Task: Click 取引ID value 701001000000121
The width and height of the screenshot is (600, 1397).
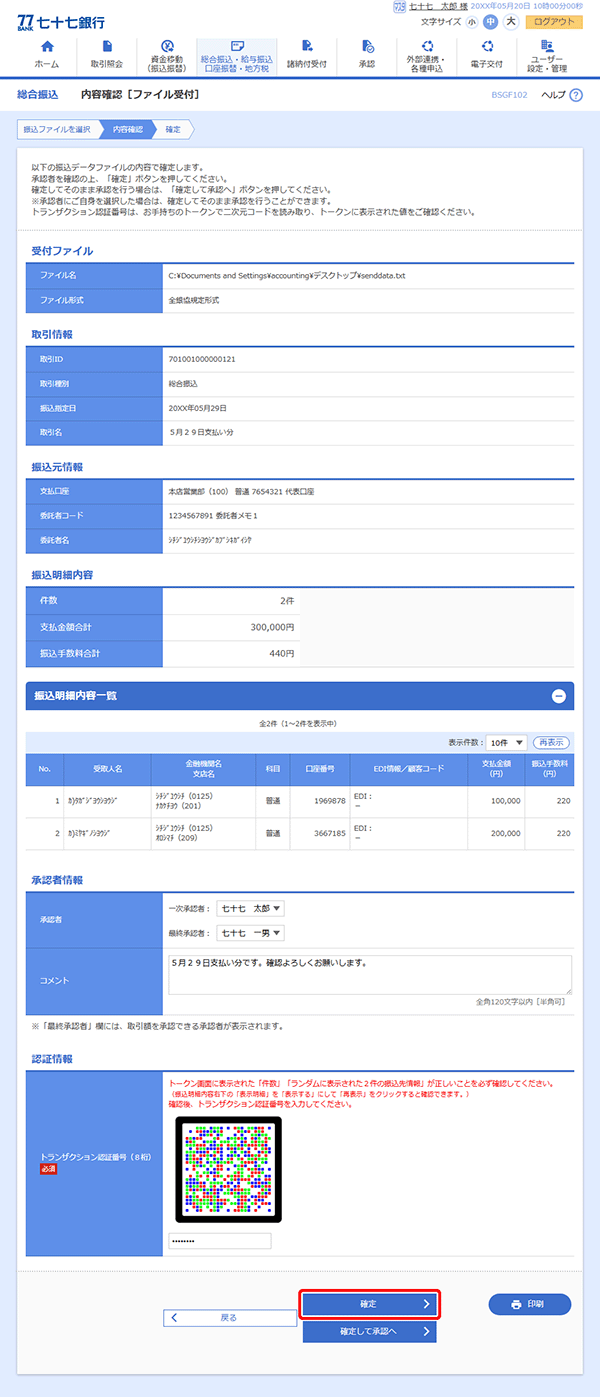Action: pos(203,358)
